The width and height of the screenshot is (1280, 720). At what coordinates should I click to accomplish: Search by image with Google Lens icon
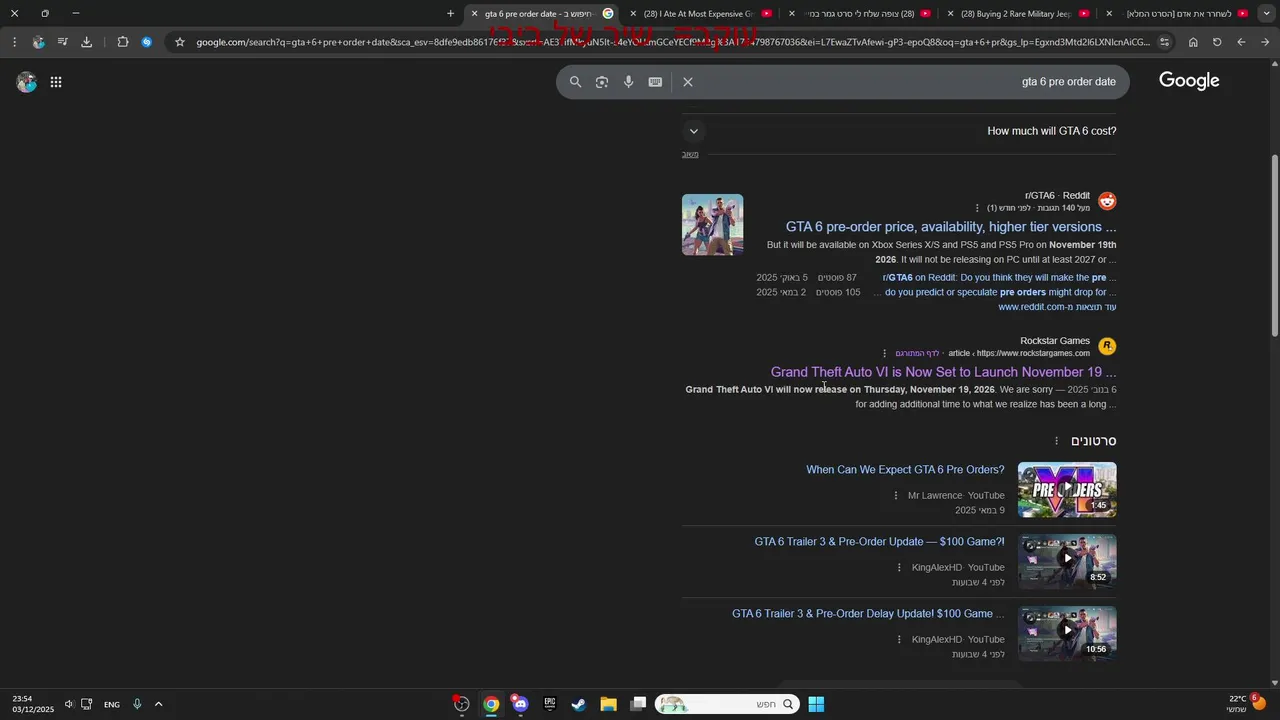click(x=602, y=82)
